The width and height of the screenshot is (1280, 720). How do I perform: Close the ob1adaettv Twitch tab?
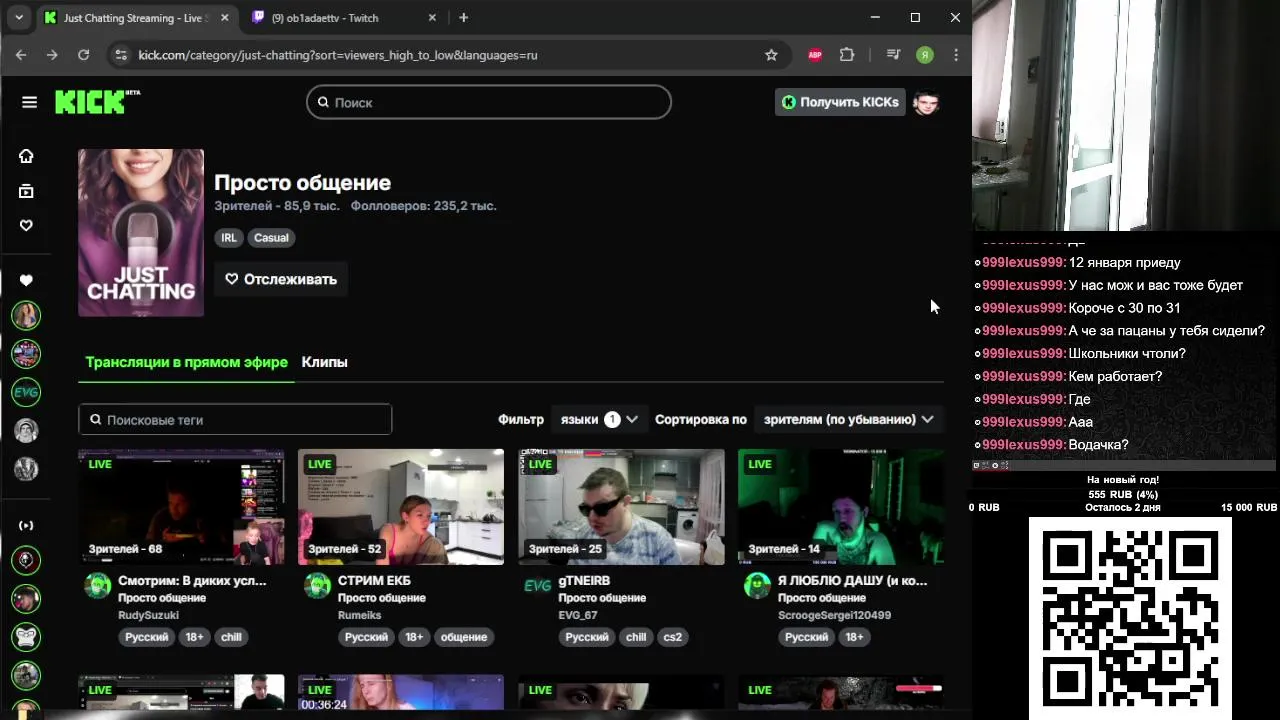tap(432, 17)
